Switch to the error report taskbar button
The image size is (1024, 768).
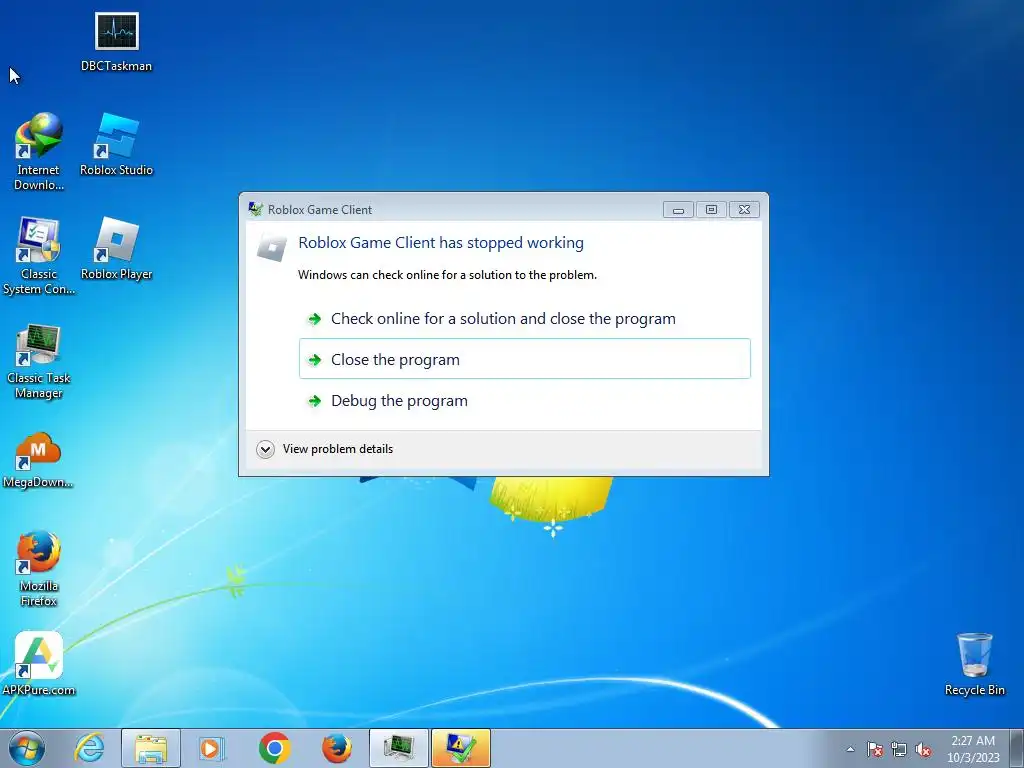tap(460, 748)
